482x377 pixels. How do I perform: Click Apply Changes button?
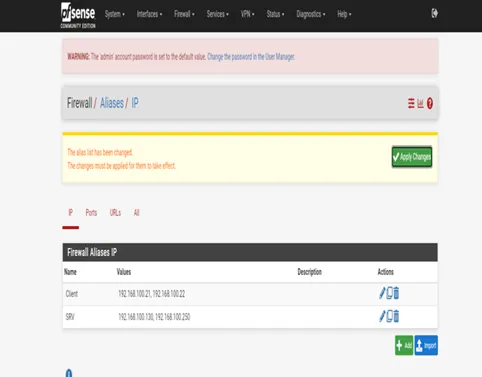point(412,157)
